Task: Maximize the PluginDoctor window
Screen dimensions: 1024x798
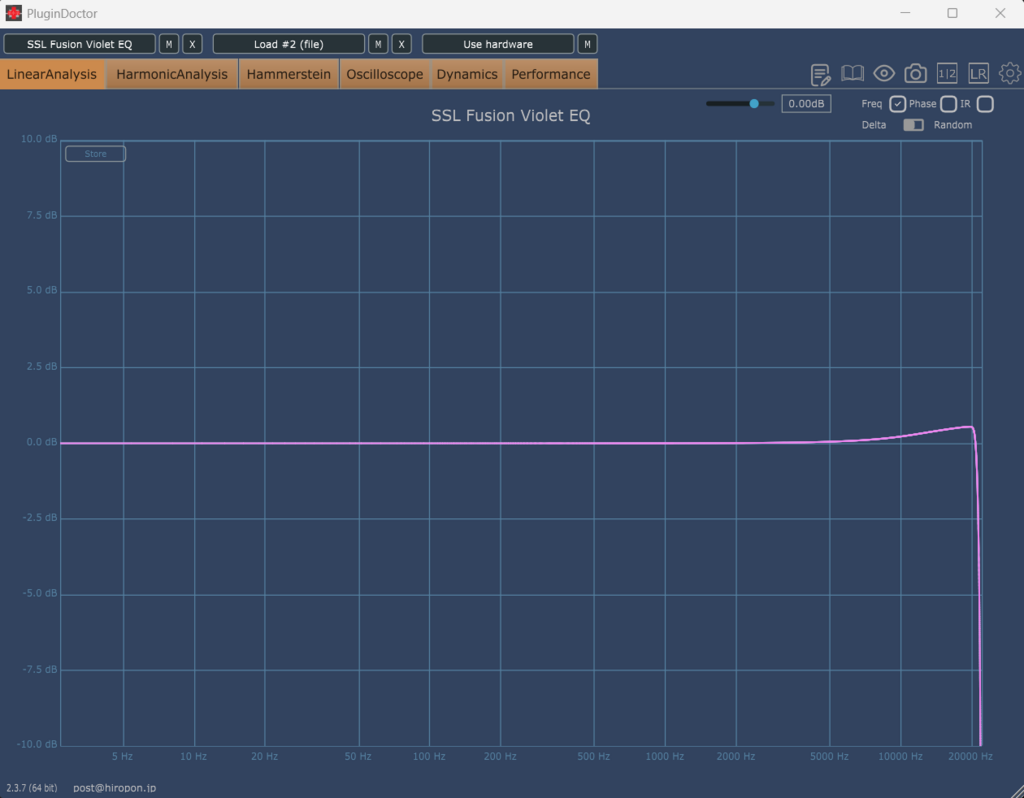Action: pyautogui.click(x=952, y=13)
